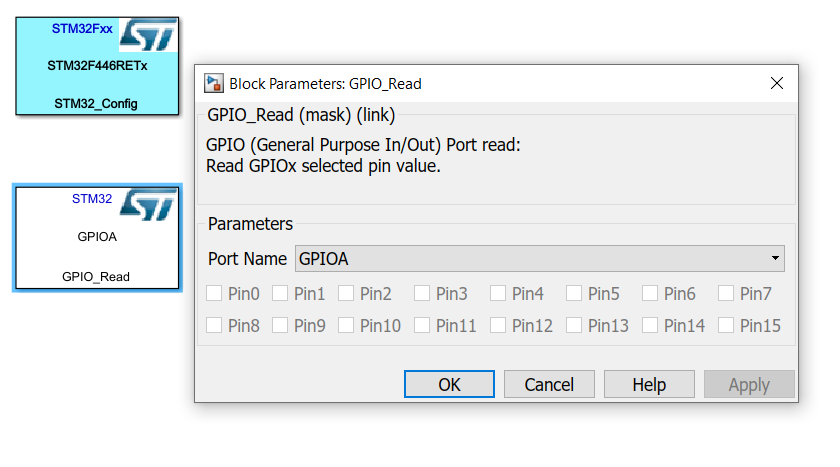Viewport: 840px width, 467px height.
Task: Enable the Pin3 checkbox
Action: pos(422,293)
